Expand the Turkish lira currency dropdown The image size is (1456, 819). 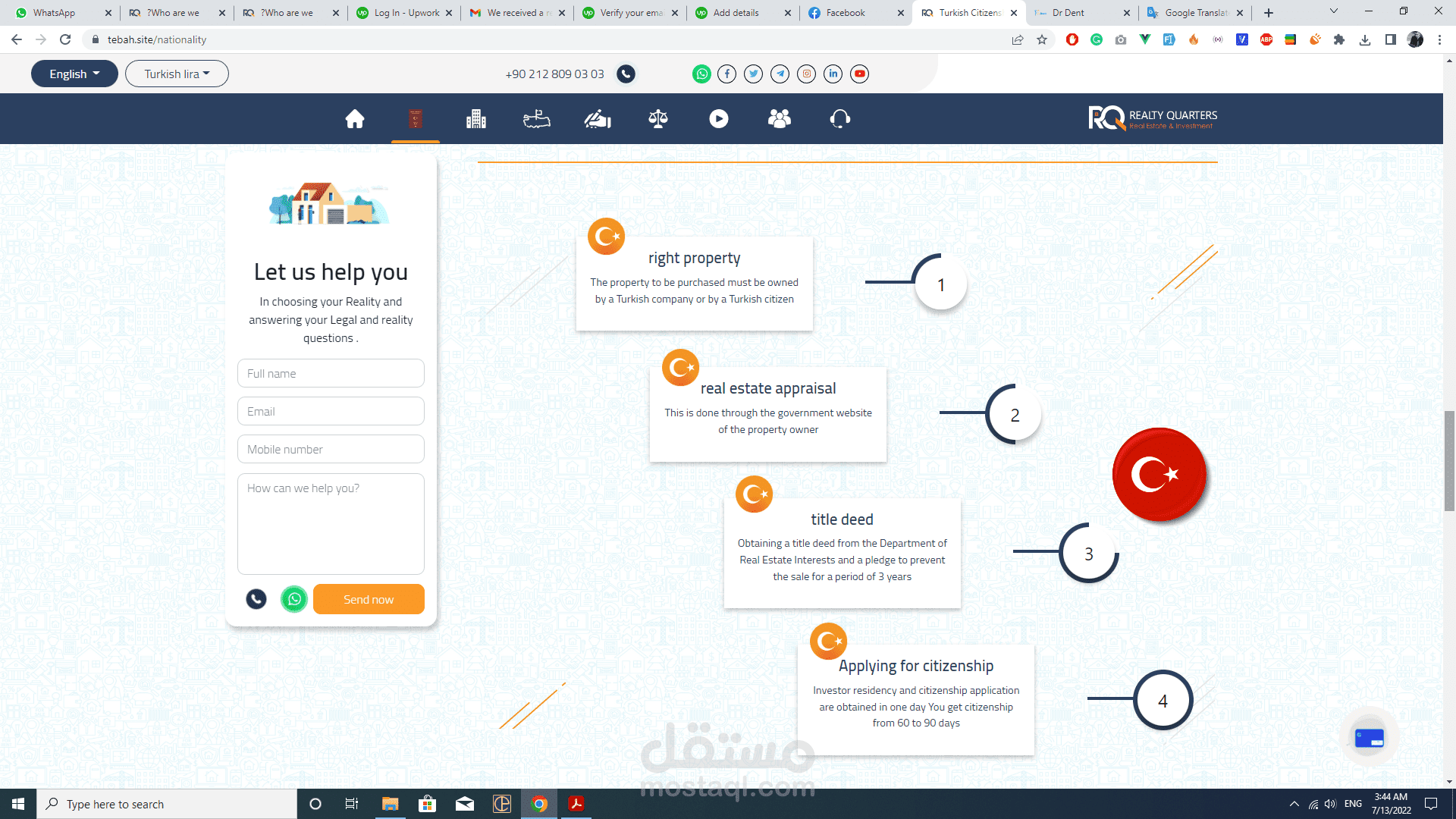[177, 74]
